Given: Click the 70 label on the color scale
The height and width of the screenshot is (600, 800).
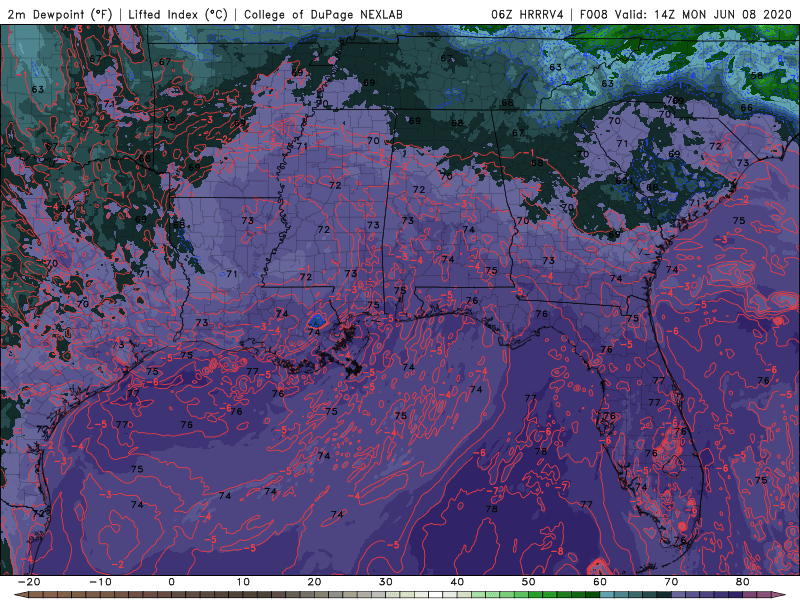Looking at the screenshot, I should click(x=671, y=582).
